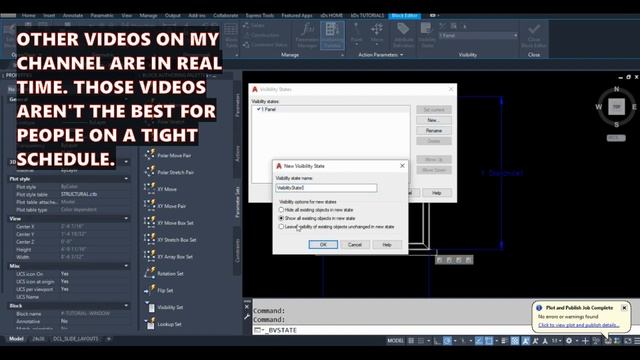Expand the Action Parameters panel dropdown
Screen dimensions: 640x360
[381, 55]
